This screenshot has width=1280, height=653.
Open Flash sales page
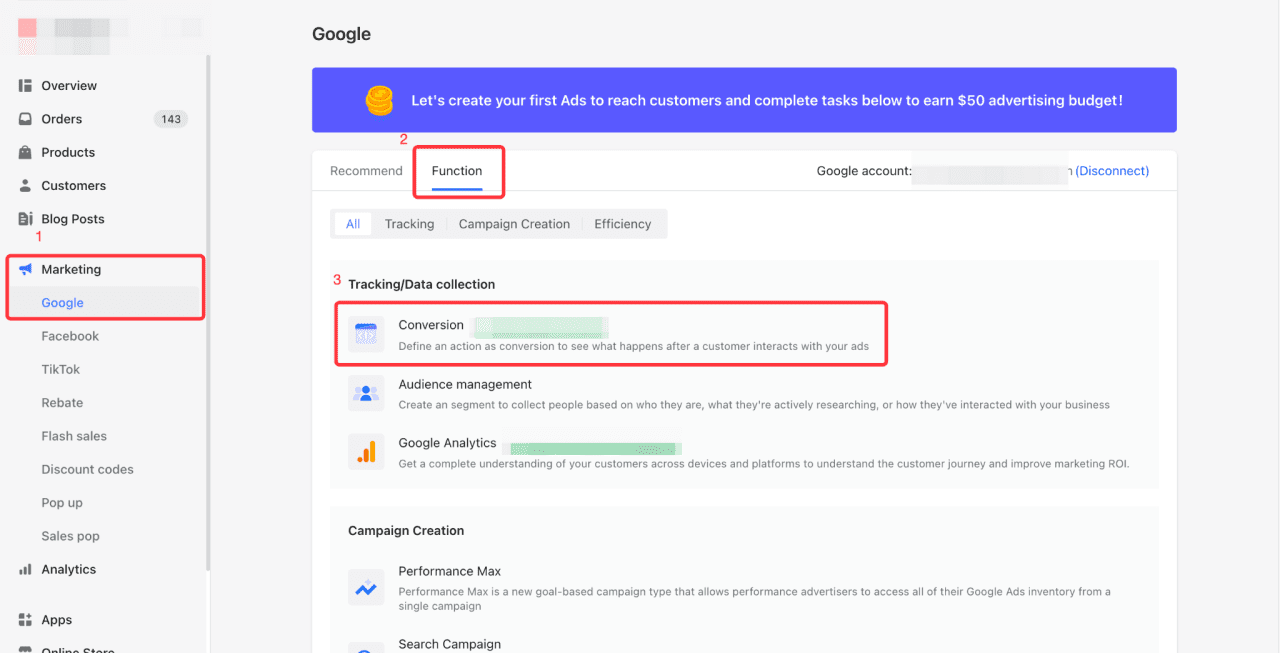click(x=74, y=436)
